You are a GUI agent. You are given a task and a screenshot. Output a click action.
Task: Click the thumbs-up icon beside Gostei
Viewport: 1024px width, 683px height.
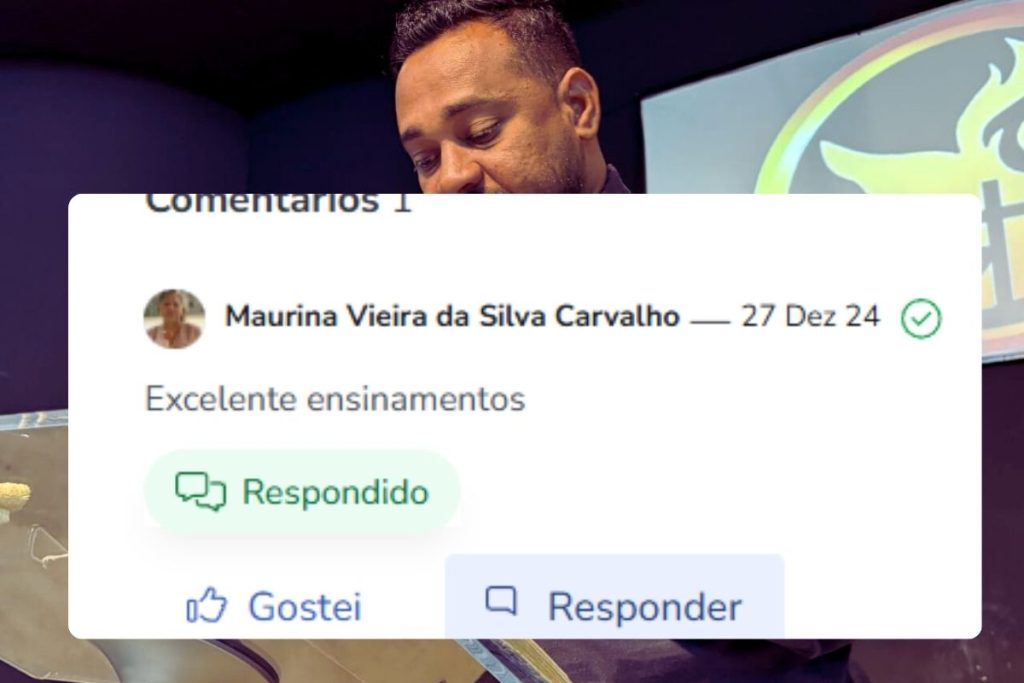[206, 605]
